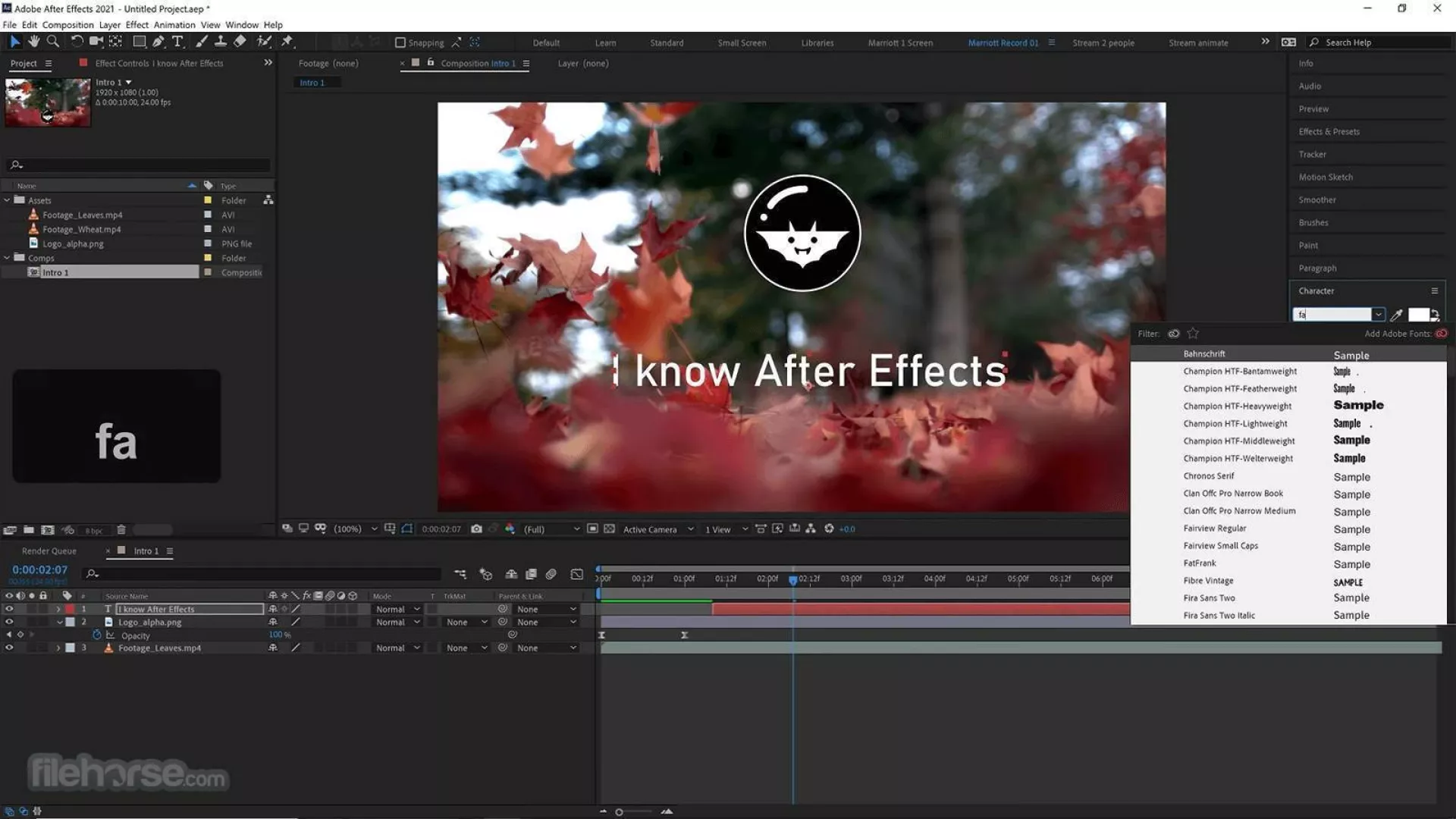The width and height of the screenshot is (1456, 819).
Task: Choose the Fira Sans Two font
Action: coord(1209,598)
